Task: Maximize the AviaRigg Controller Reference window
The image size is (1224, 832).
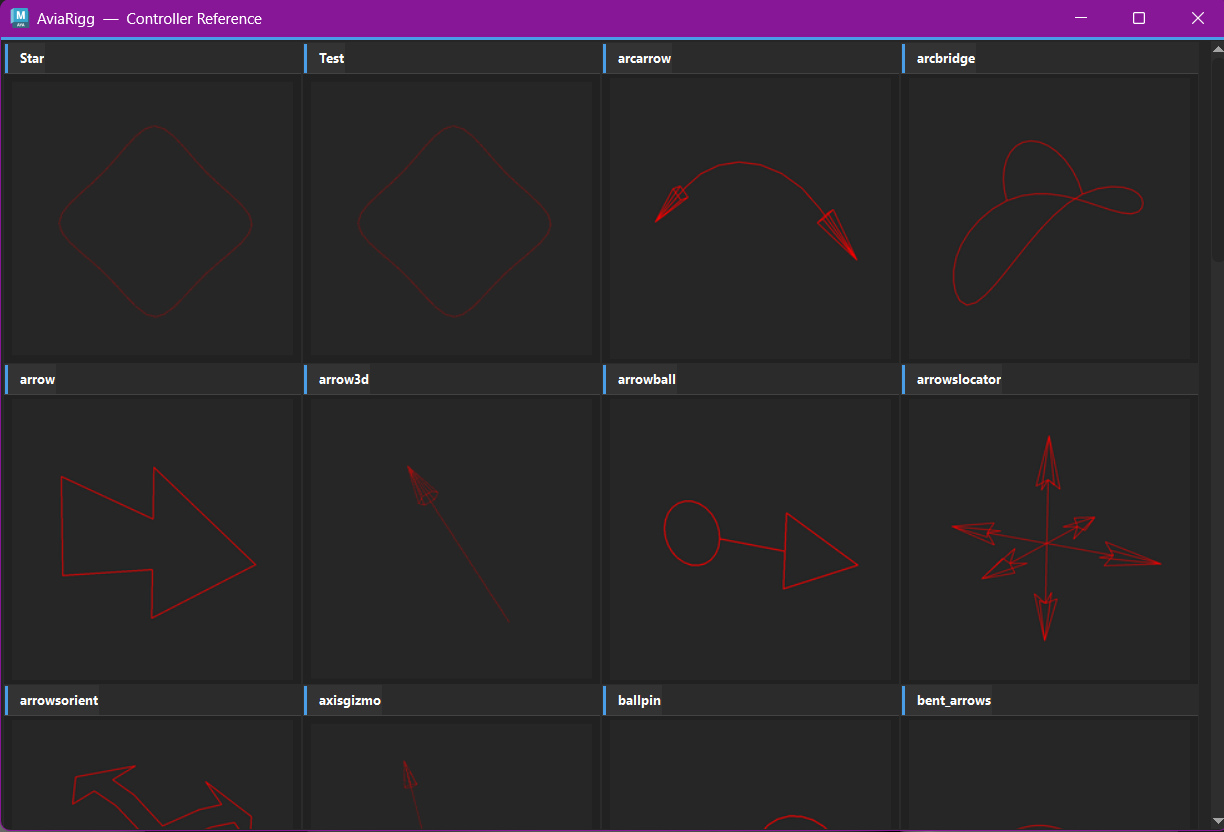Action: click(x=1138, y=18)
